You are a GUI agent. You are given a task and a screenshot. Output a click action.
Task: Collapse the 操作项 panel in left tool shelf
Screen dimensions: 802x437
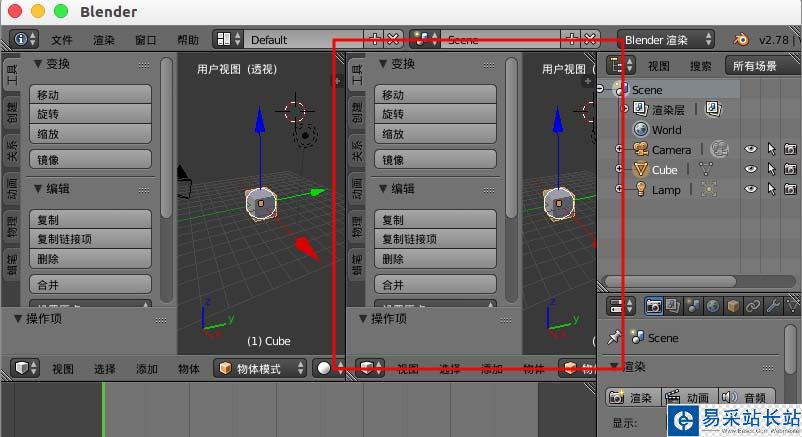17,319
